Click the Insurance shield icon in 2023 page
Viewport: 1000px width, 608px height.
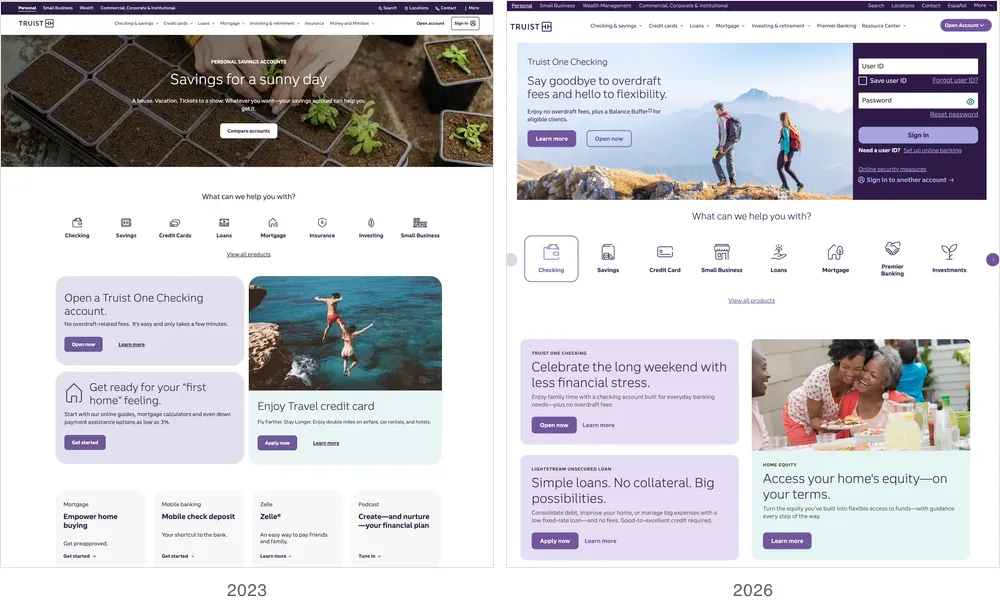(322, 223)
